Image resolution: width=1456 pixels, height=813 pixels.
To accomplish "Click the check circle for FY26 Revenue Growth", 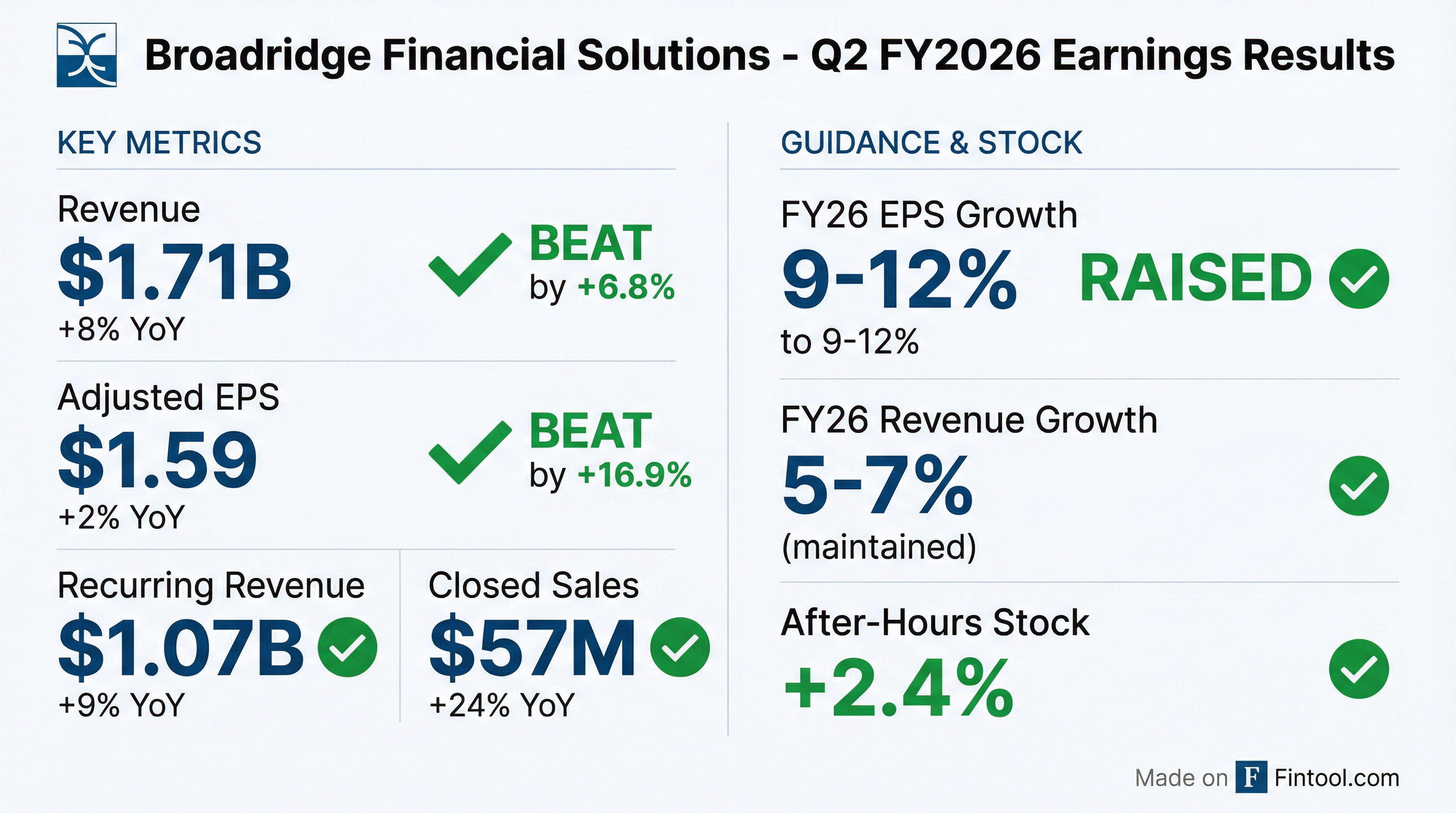I will click(x=1358, y=486).
